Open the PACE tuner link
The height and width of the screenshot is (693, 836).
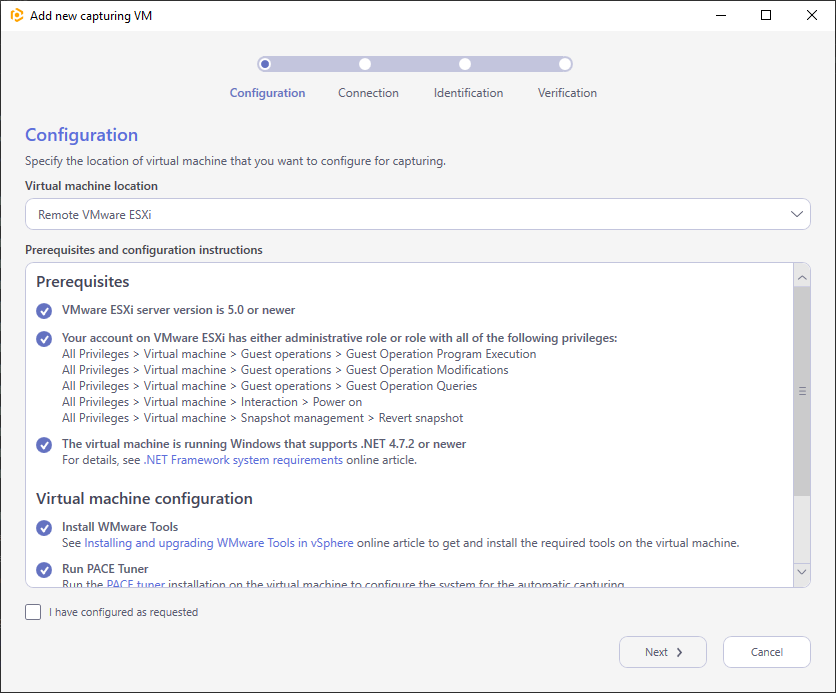[x=136, y=583]
